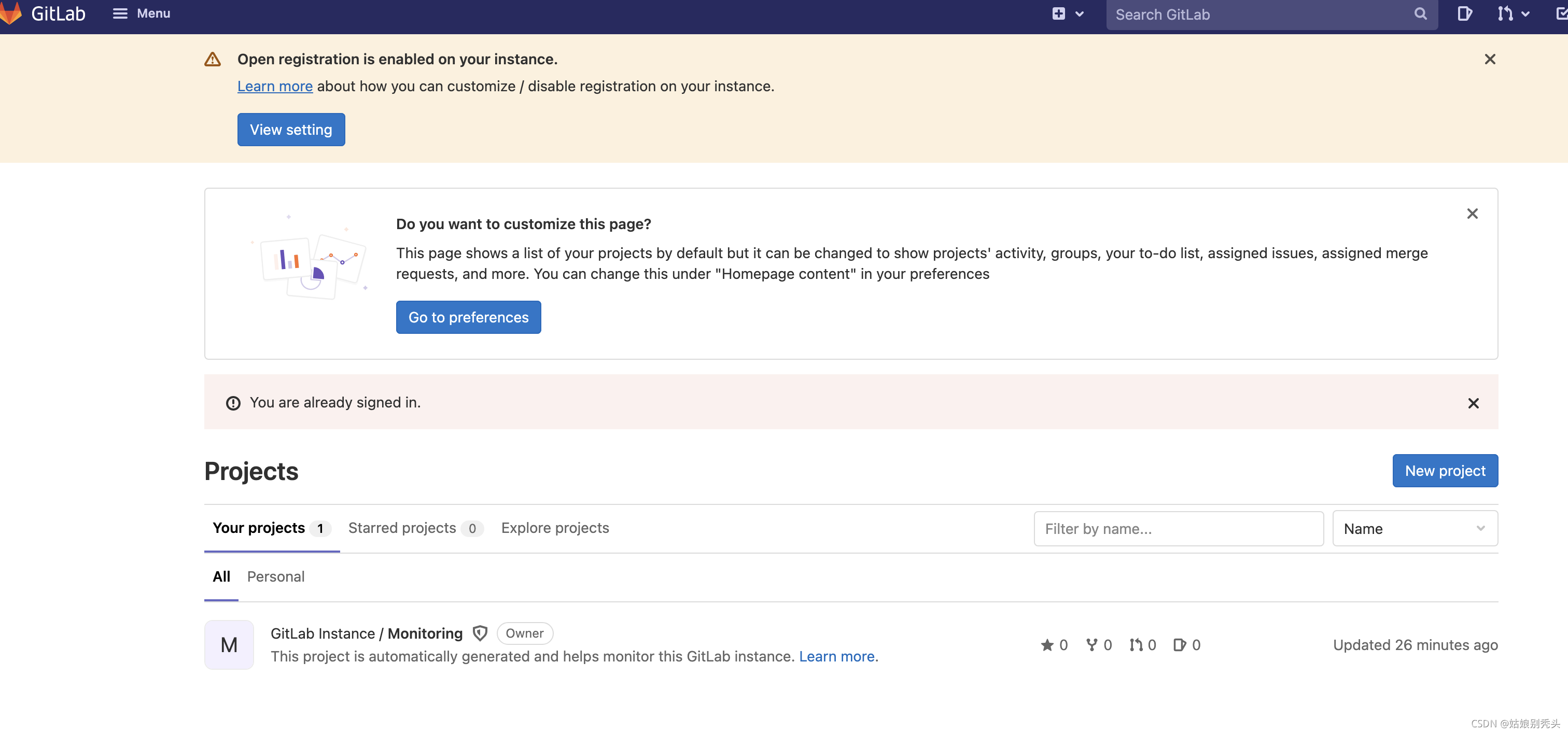Click the View setting button
This screenshot has width=1568, height=733.
291,130
